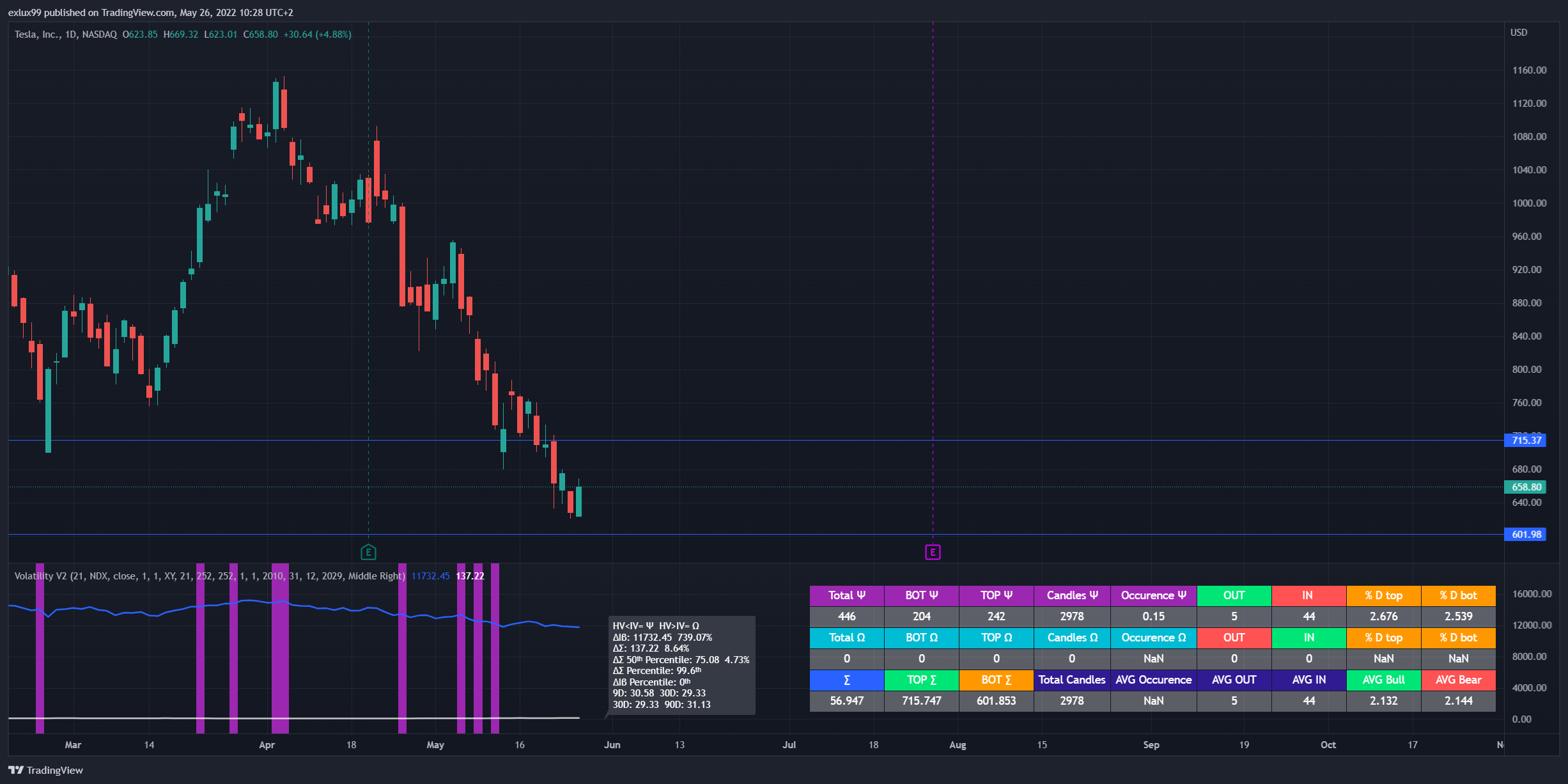Click the Aug label on time axis
Screen dimensions: 1568x784
[x=958, y=745]
